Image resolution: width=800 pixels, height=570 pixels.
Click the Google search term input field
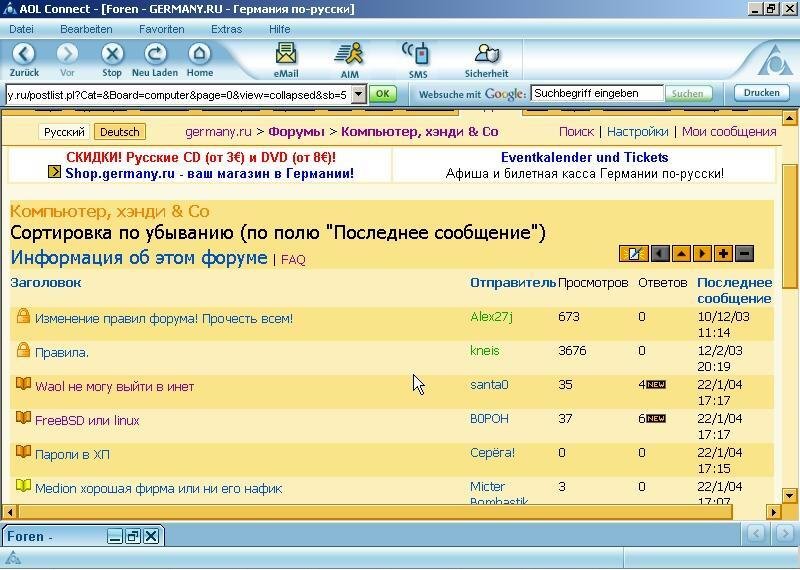pyautogui.click(x=597, y=93)
